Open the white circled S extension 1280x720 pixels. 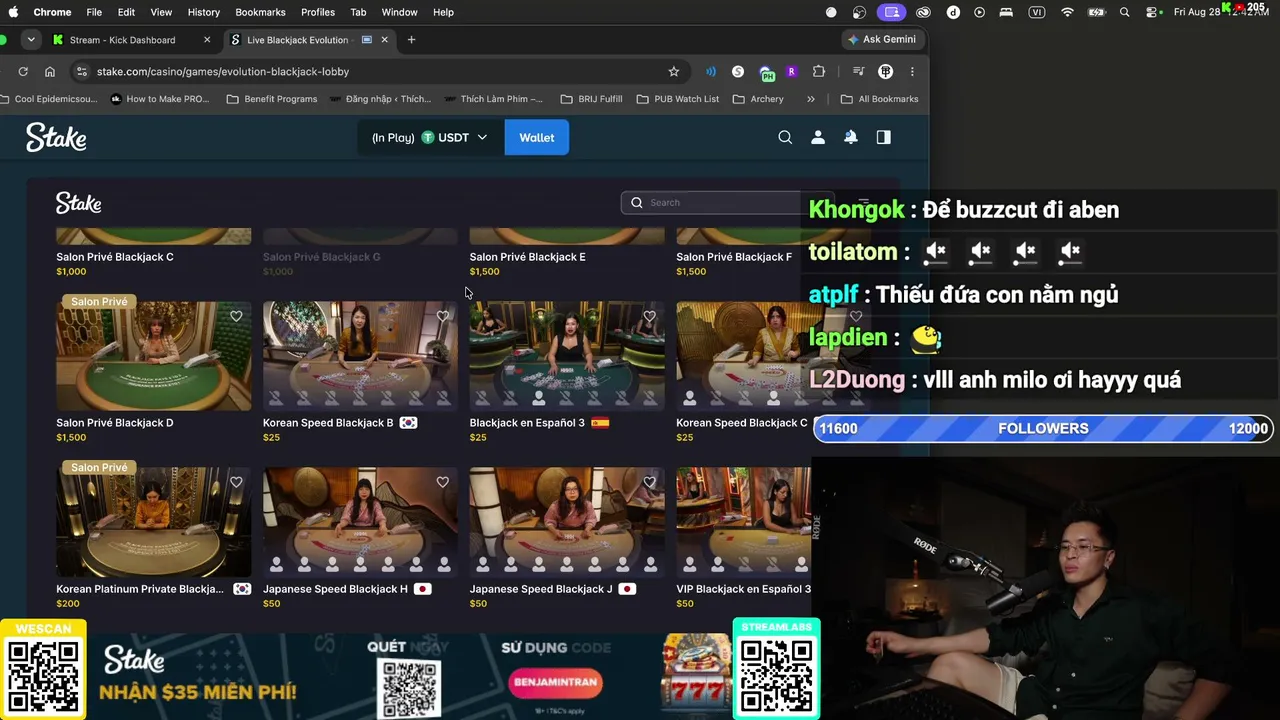(x=738, y=72)
